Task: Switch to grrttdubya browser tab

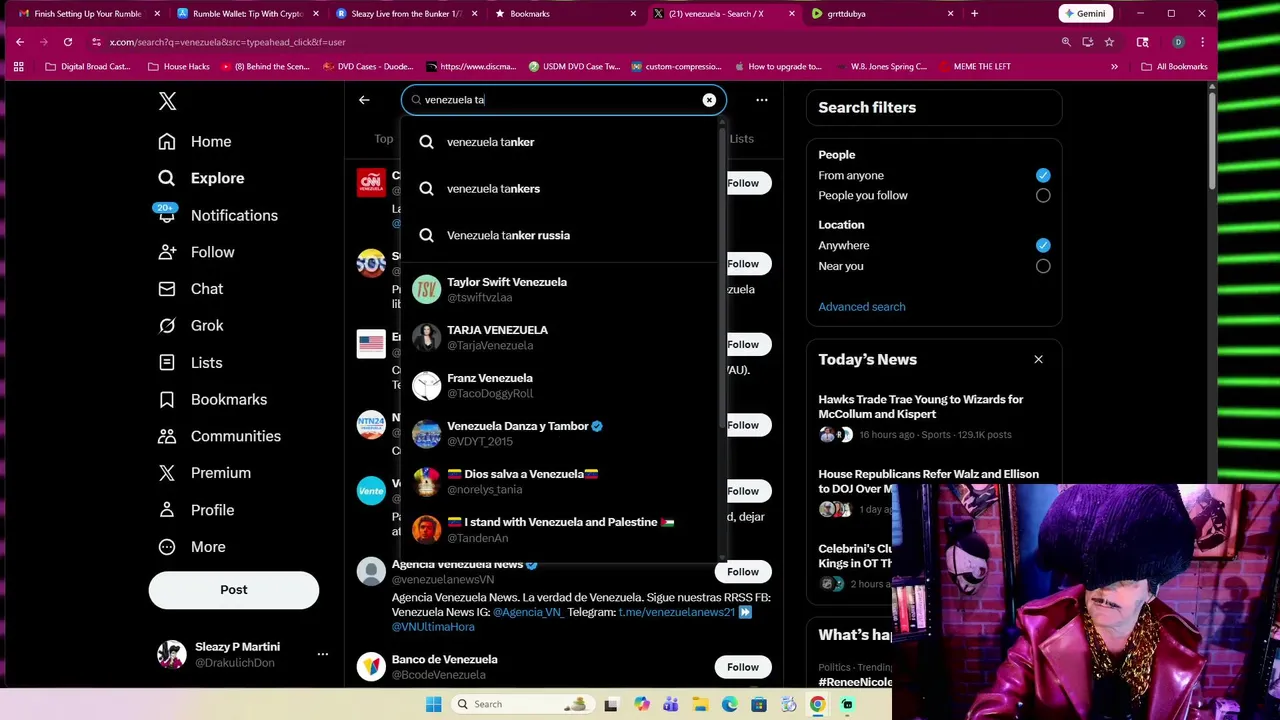Action: click(882, 14)
